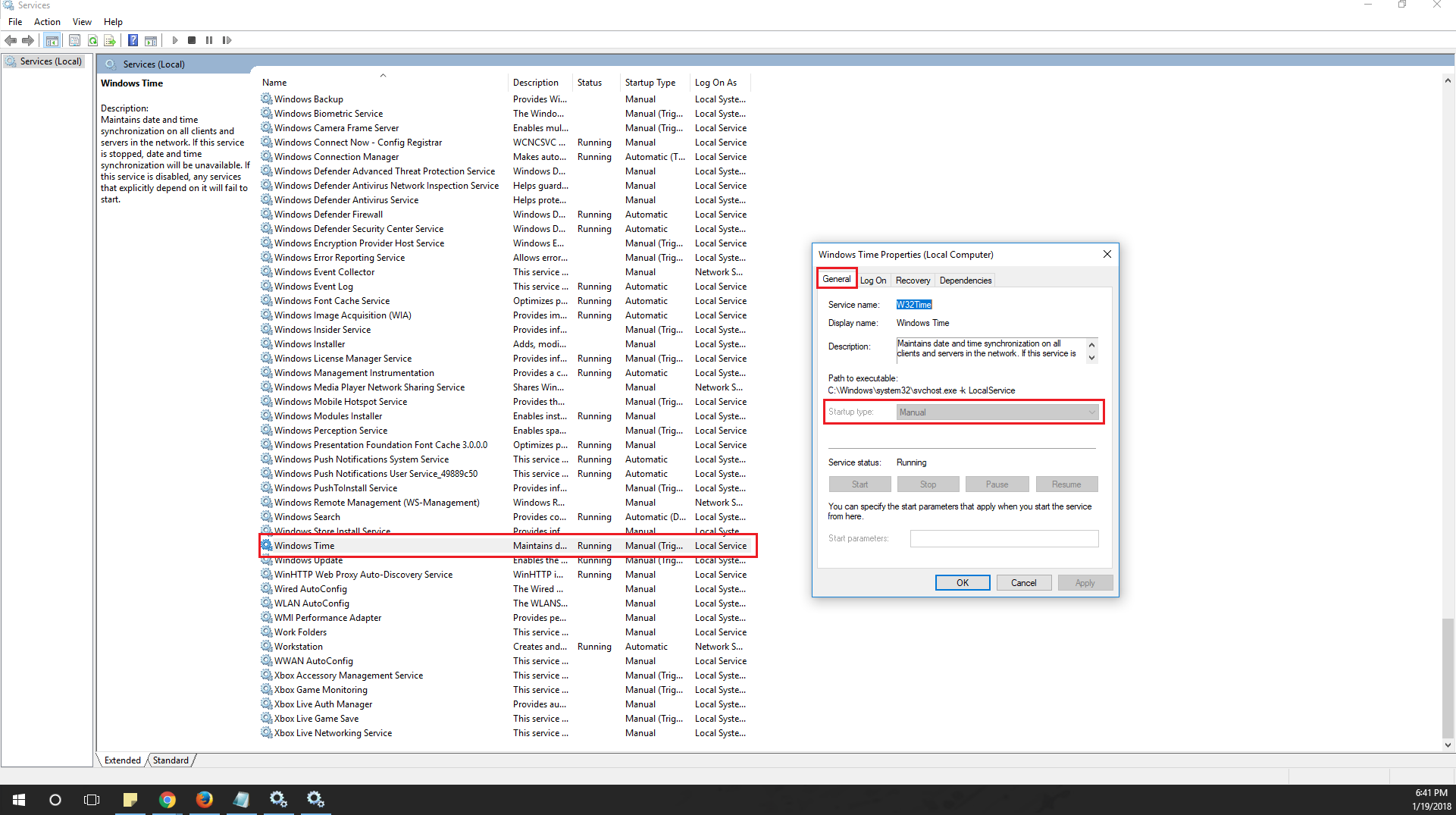Open the Help toolbar icon

pos(133,40)
